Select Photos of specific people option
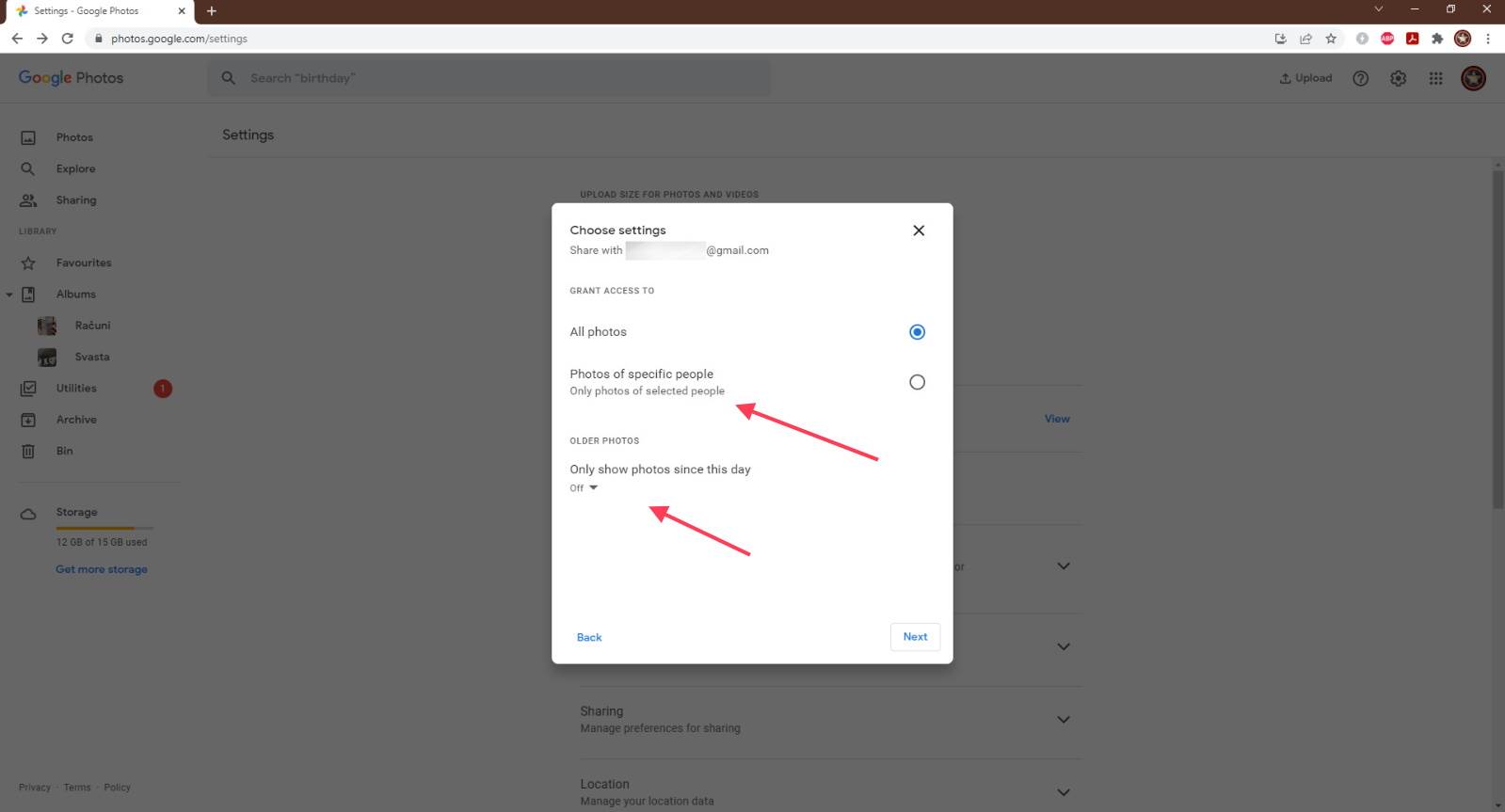Screen dimensions: 1505x812 tap(917, 382)
